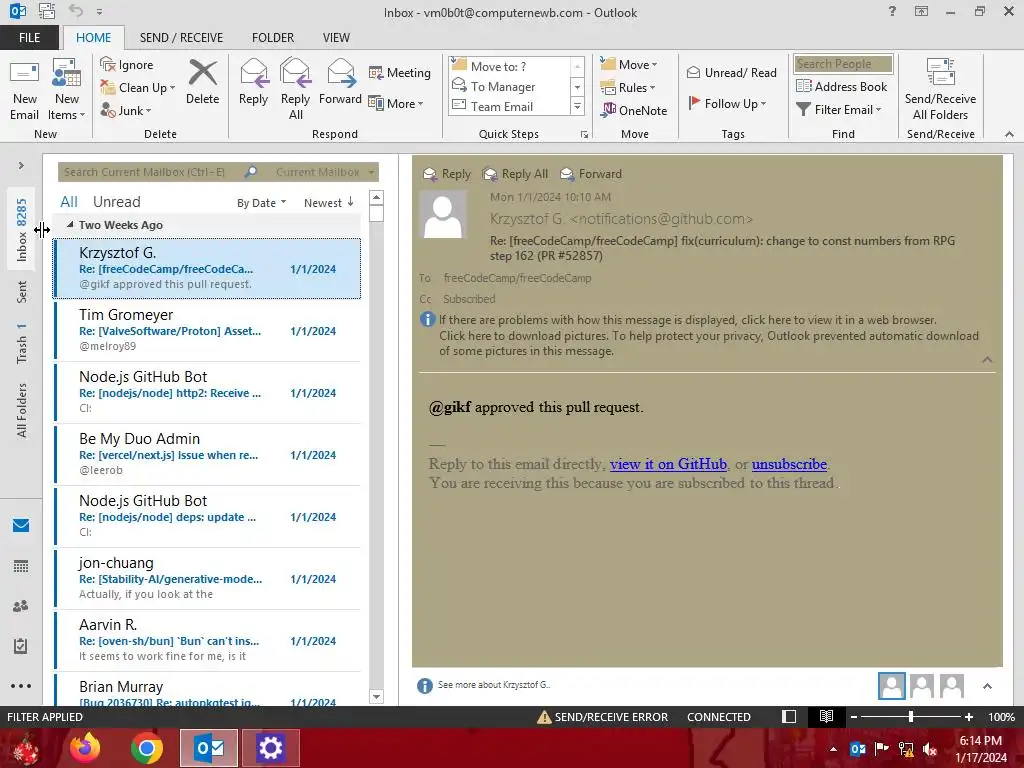Switch to Tasks view
The height and width of the screenshot is (768, 1024).
pyautogui.click(x=21, y=646)
